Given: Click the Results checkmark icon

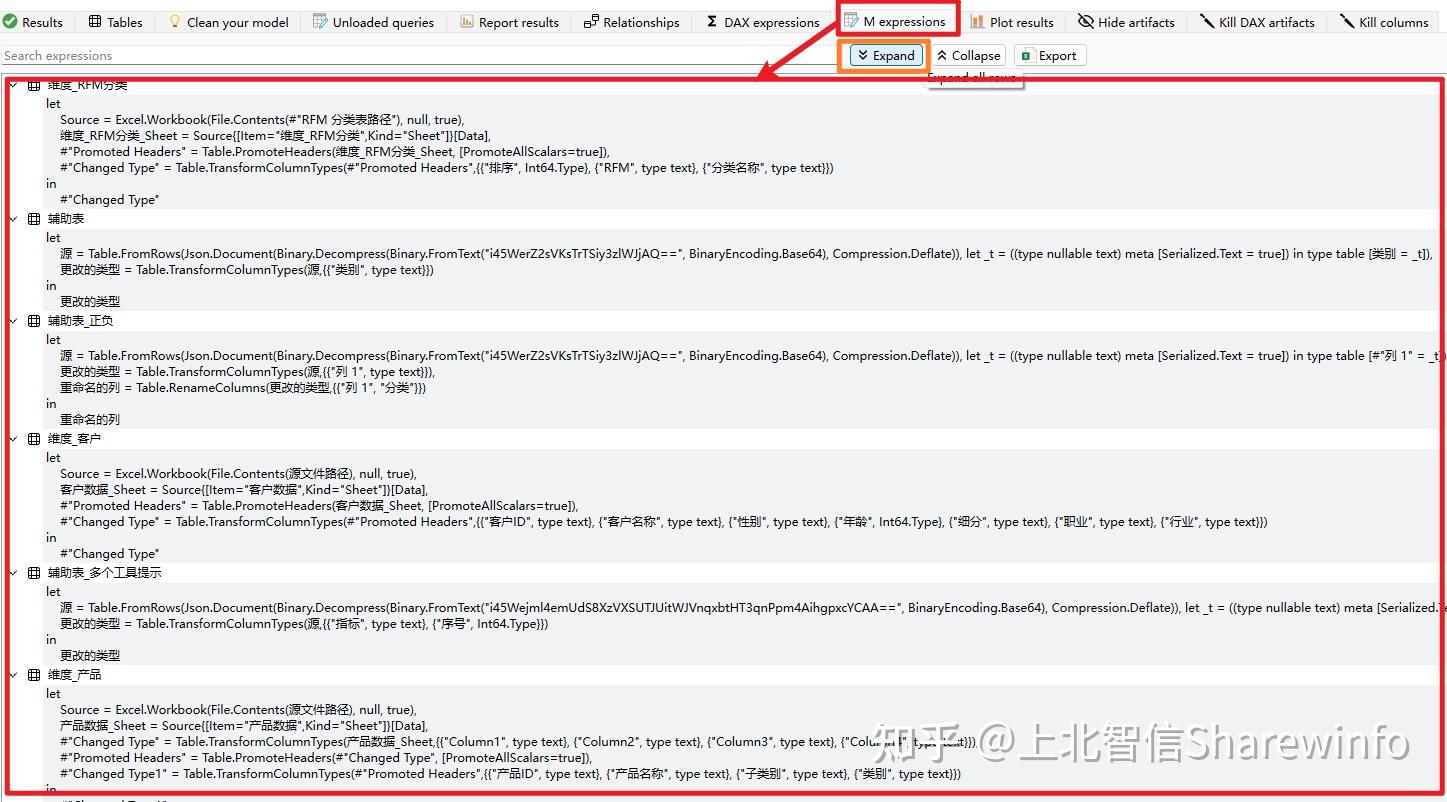Looking at the screenshot, I should (x=10, y=21).
